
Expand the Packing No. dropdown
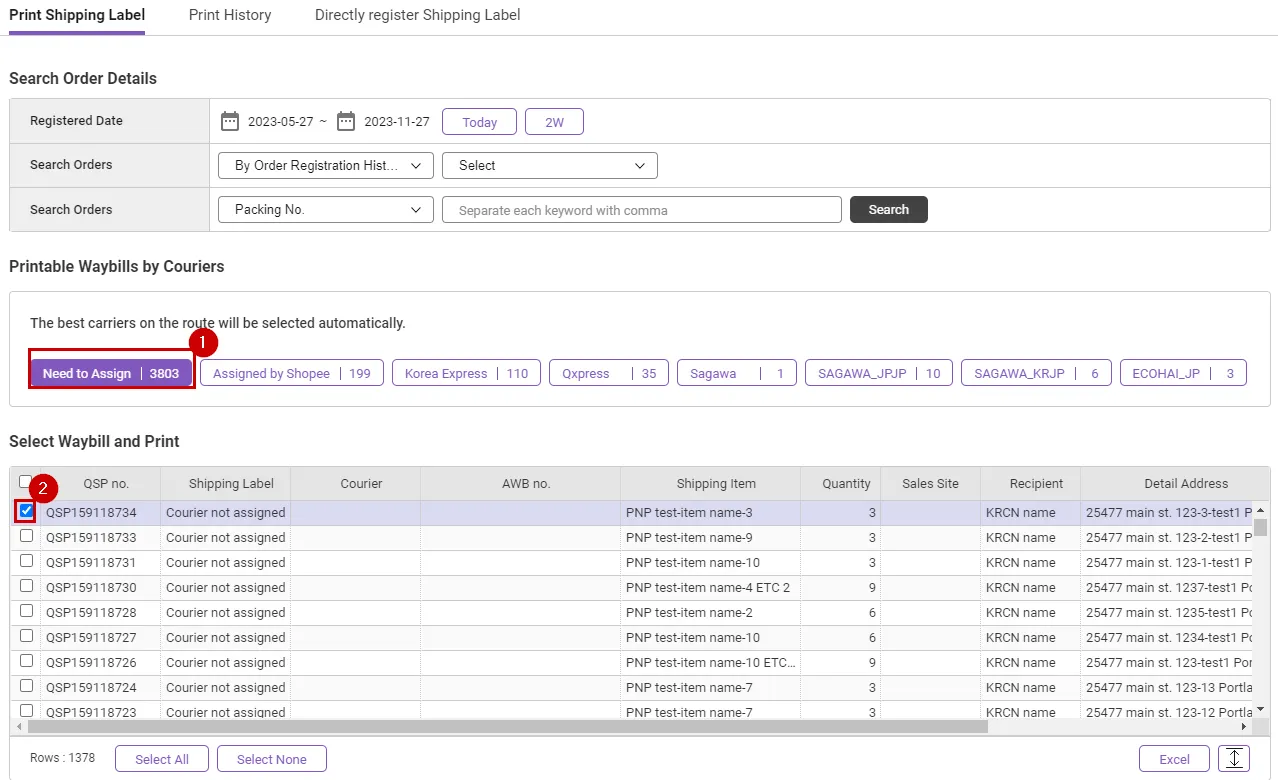(325, 210)
